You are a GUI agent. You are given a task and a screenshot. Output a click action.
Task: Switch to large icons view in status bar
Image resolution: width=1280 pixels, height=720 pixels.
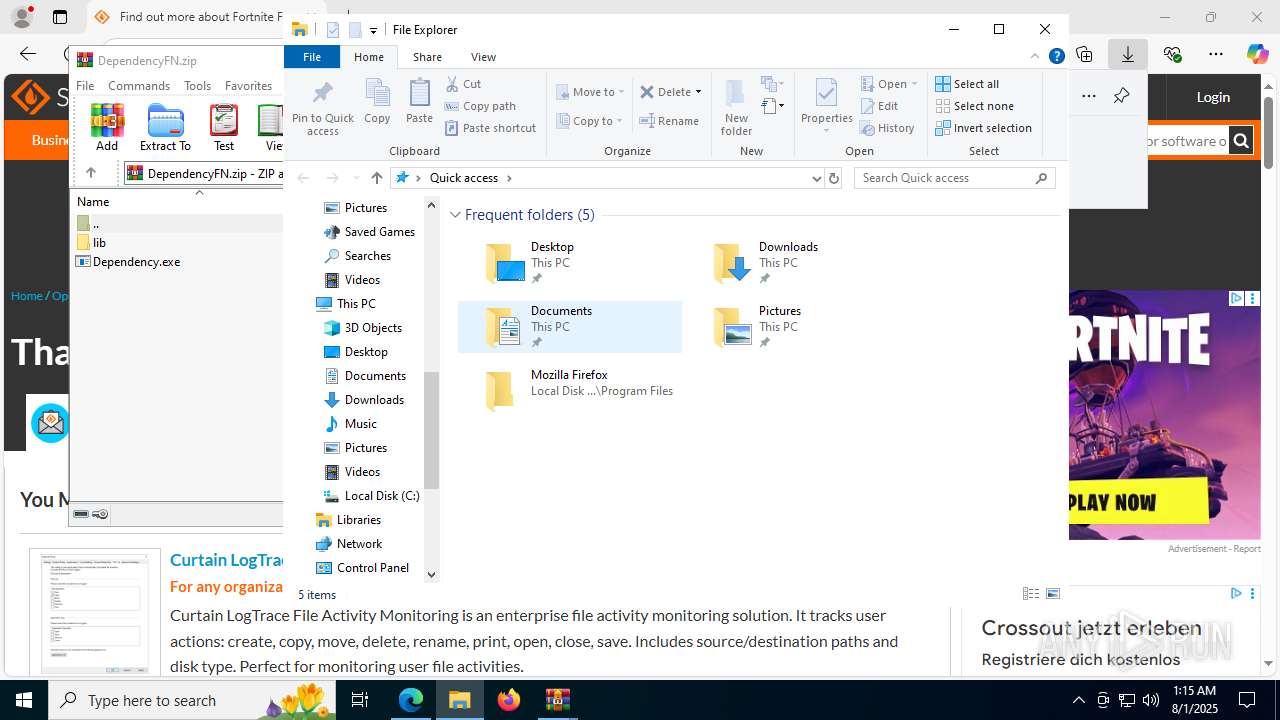pyautogui.click(x=1053, y=594)
